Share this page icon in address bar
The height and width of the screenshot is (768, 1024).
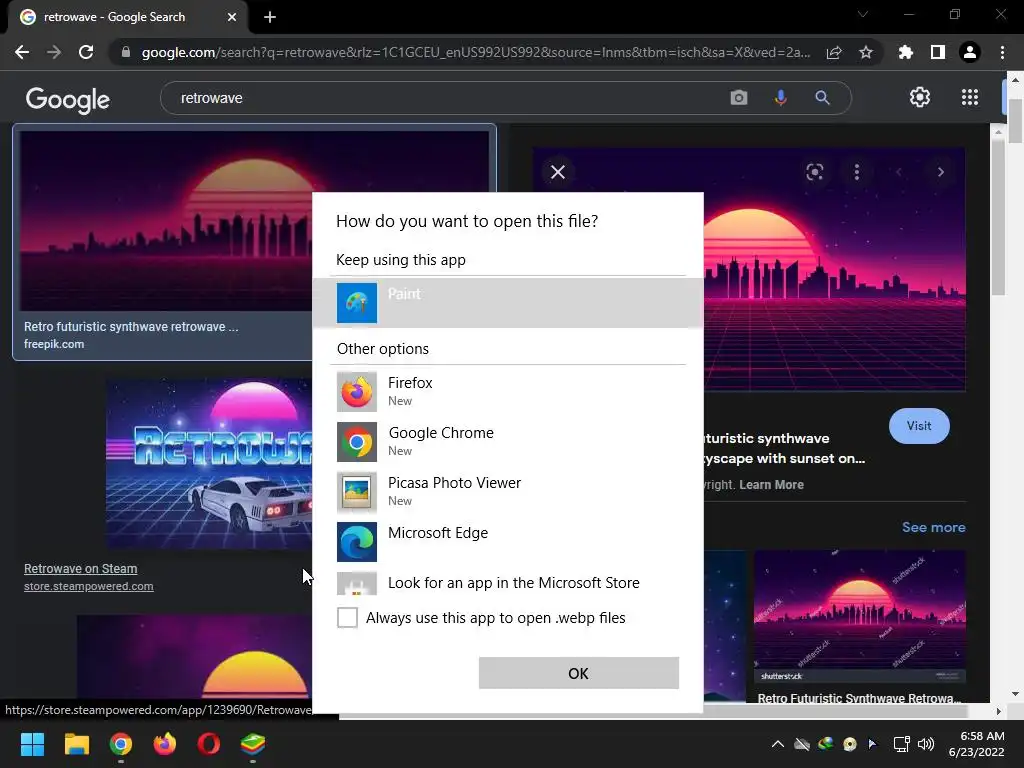834,52
